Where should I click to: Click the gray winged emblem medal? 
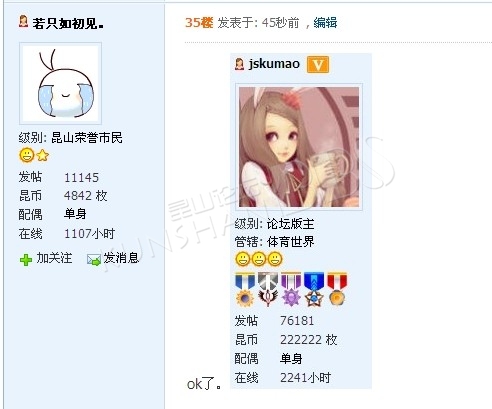268,289
